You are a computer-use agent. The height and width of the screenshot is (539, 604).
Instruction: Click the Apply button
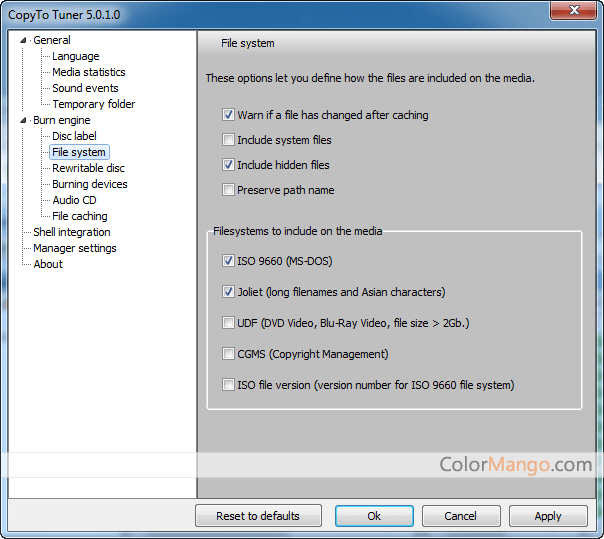pos(548,516)
